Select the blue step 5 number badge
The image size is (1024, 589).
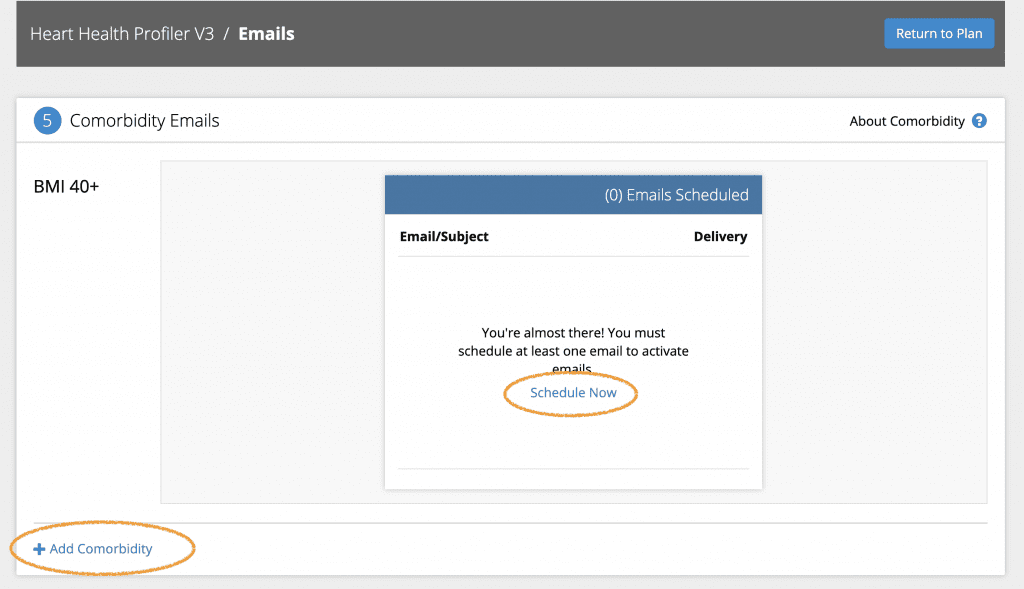(47, 121)
